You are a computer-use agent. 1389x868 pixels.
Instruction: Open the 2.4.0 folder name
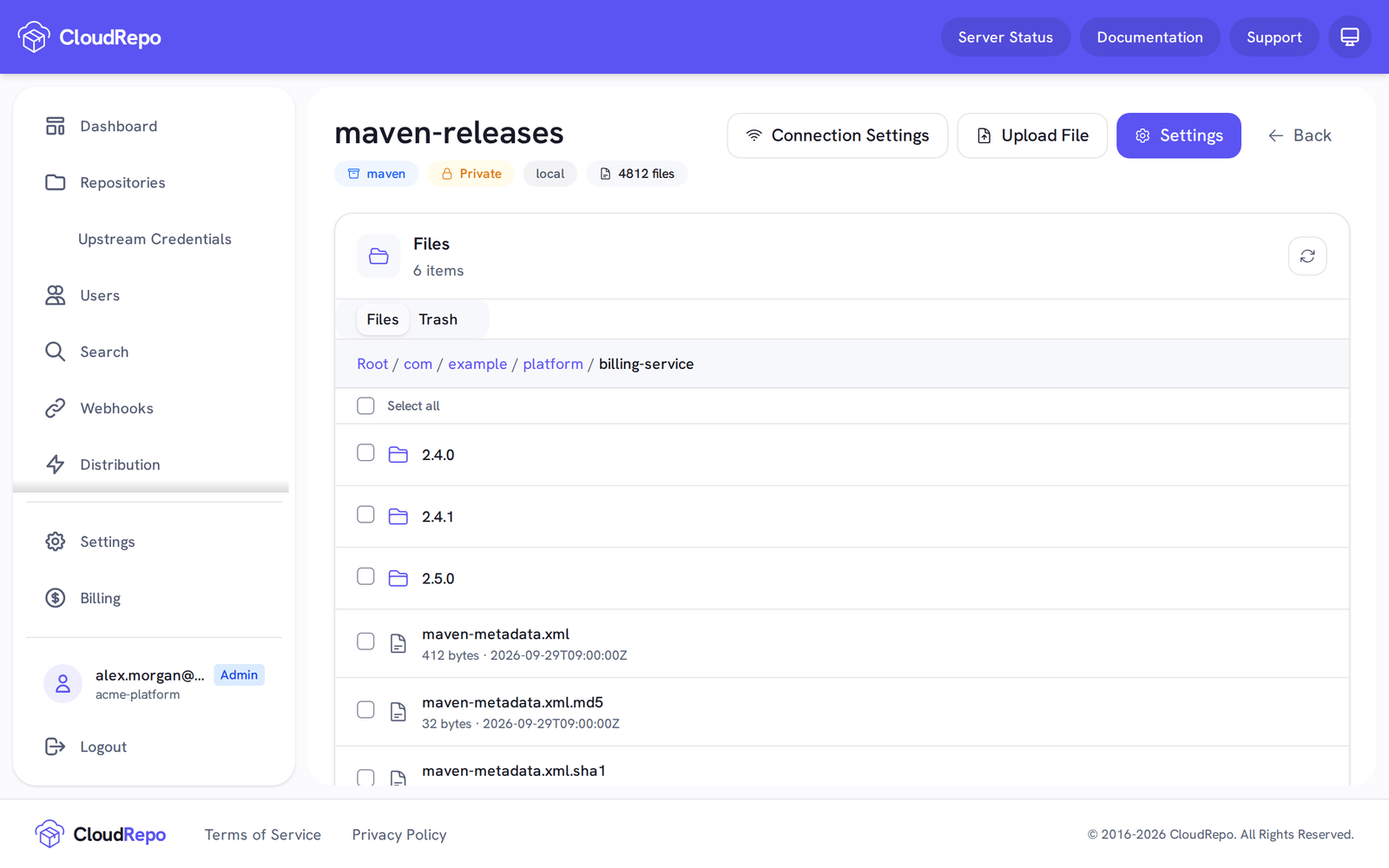pyautogui.click(x=438, y=455)
